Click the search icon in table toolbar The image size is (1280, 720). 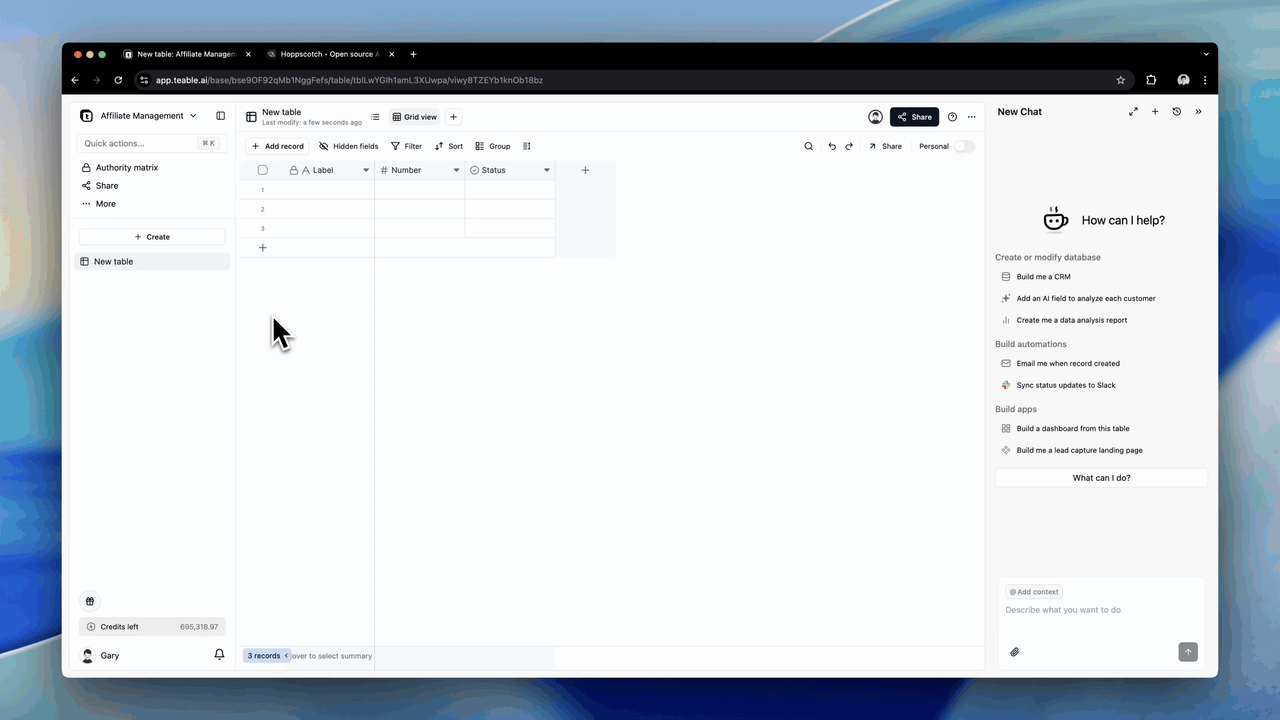tap(809, 146)
